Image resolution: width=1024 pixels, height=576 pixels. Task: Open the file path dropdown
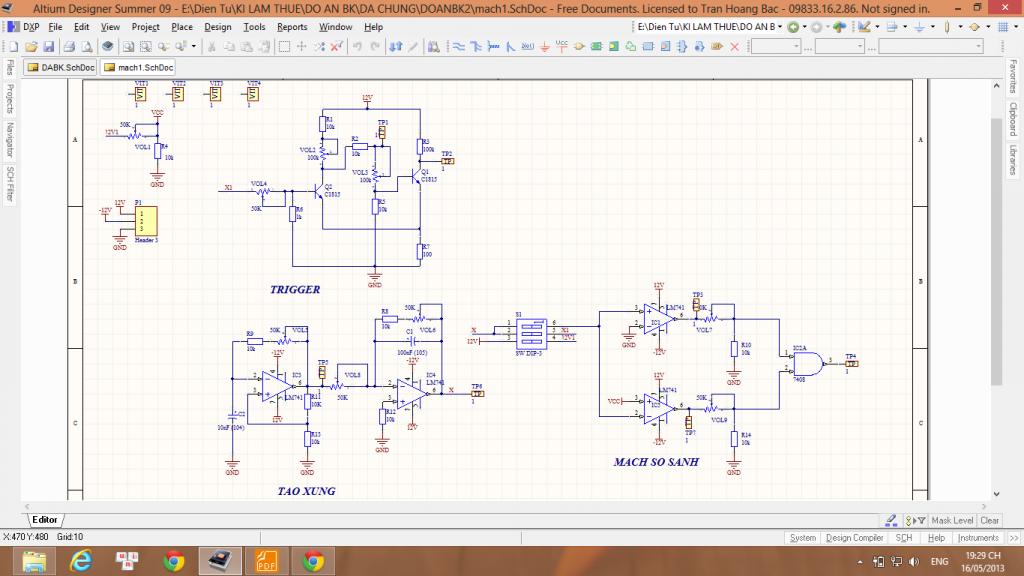click(x=781, y=27)
